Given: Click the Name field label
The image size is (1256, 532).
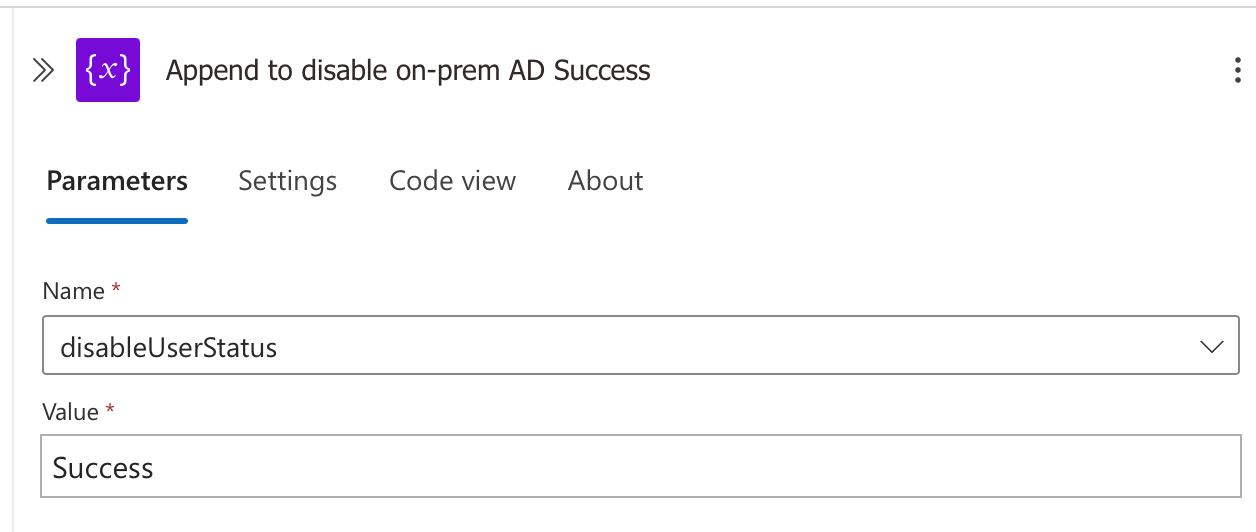Looking at the screenshot, I should pos(73,291).
